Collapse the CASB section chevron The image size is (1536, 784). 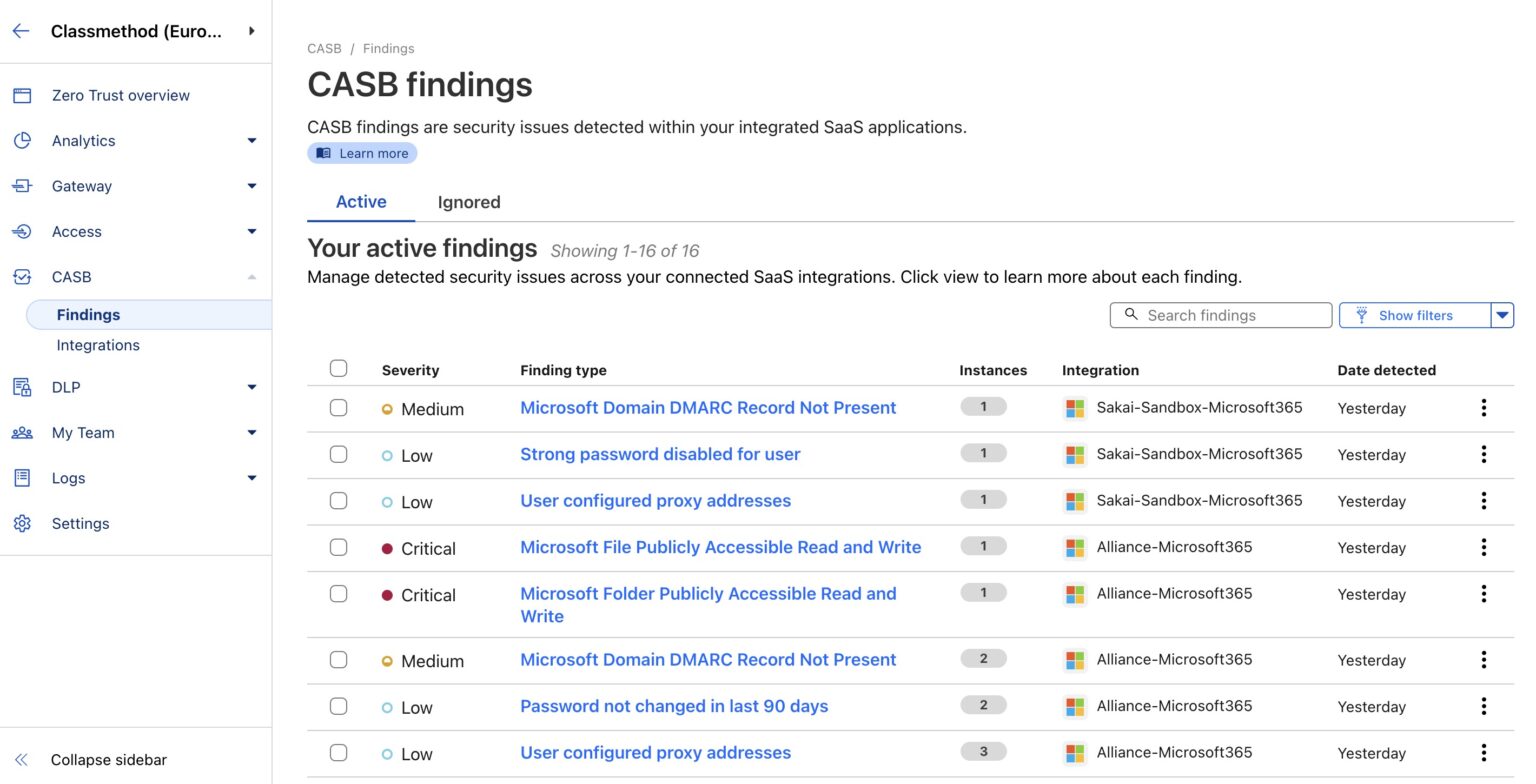(x=251, y=277)
